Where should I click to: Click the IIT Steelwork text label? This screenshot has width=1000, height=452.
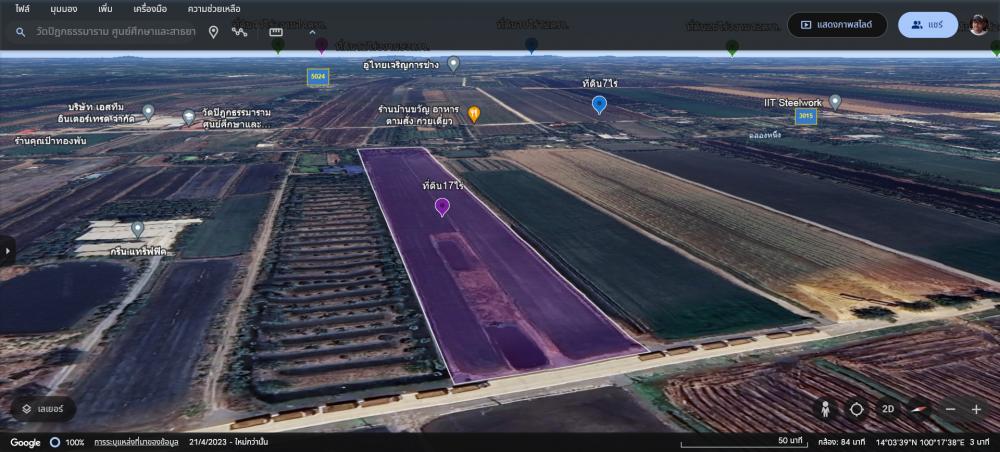pyautogui.click(x=793, y=102)
